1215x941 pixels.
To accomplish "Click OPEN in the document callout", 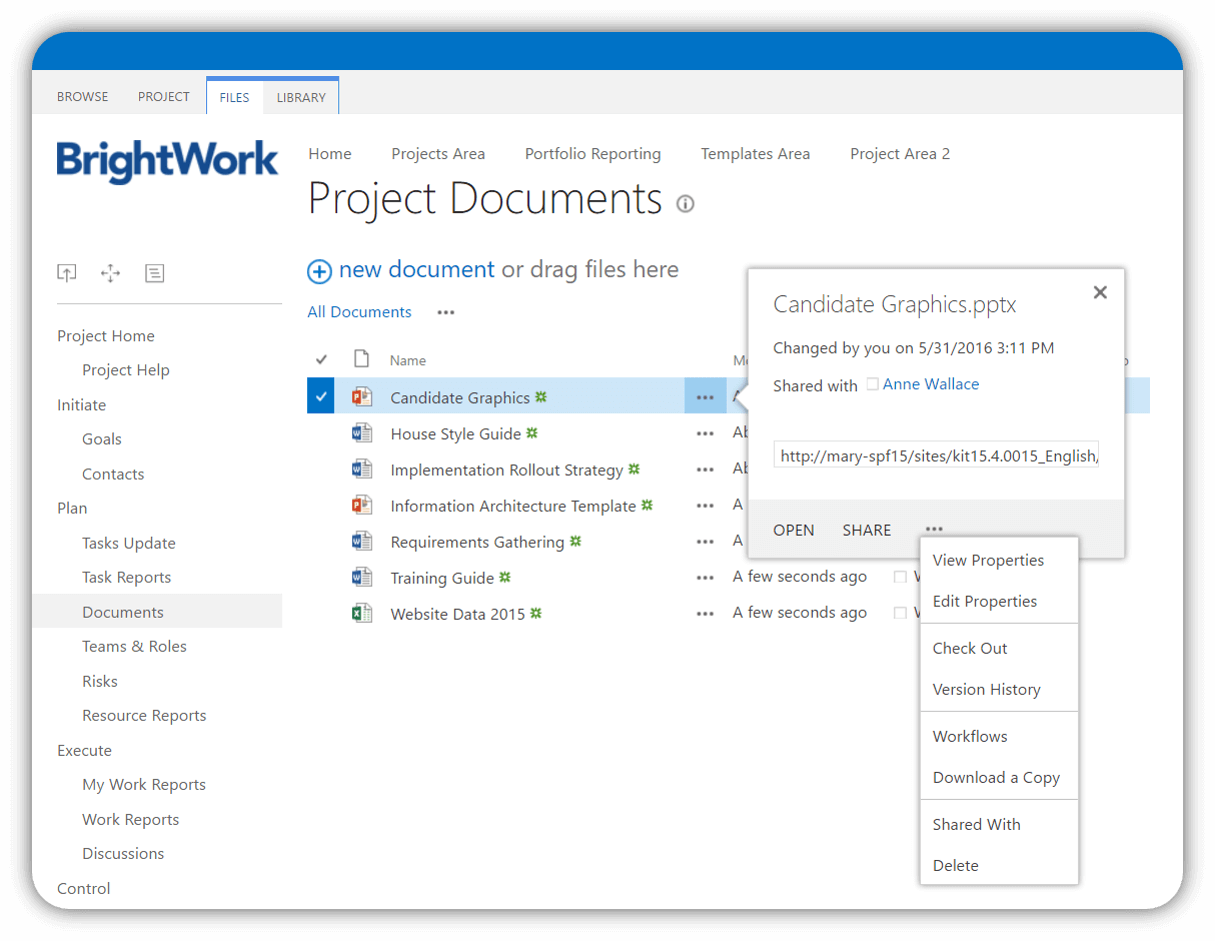I will (x=793, y=530).
